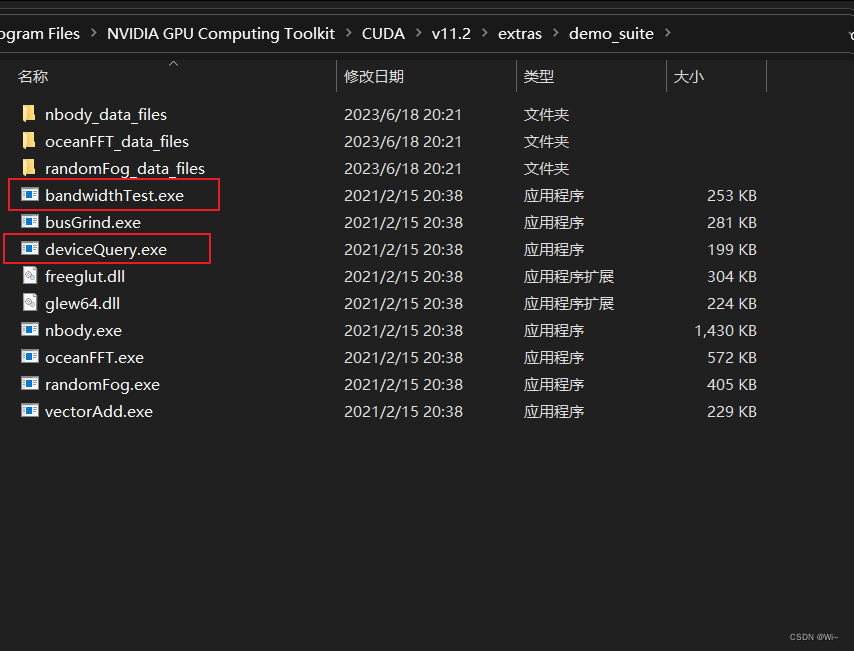
Task: Click the nbody.exe application icon
Action: [30, 330]
